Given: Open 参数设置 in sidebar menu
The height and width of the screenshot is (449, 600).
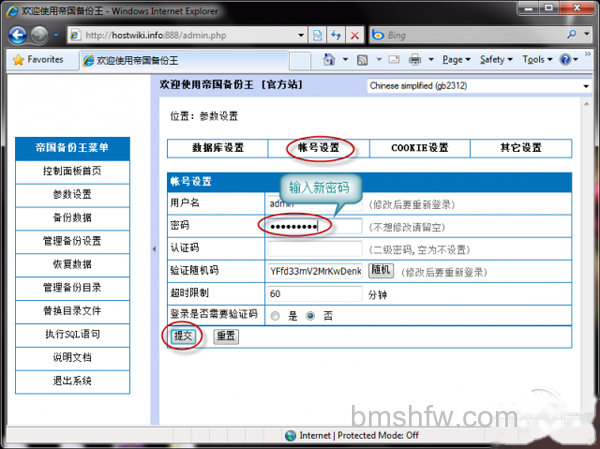Looking at the screenshot, I should pyautogui.click(x=72, y=194).
